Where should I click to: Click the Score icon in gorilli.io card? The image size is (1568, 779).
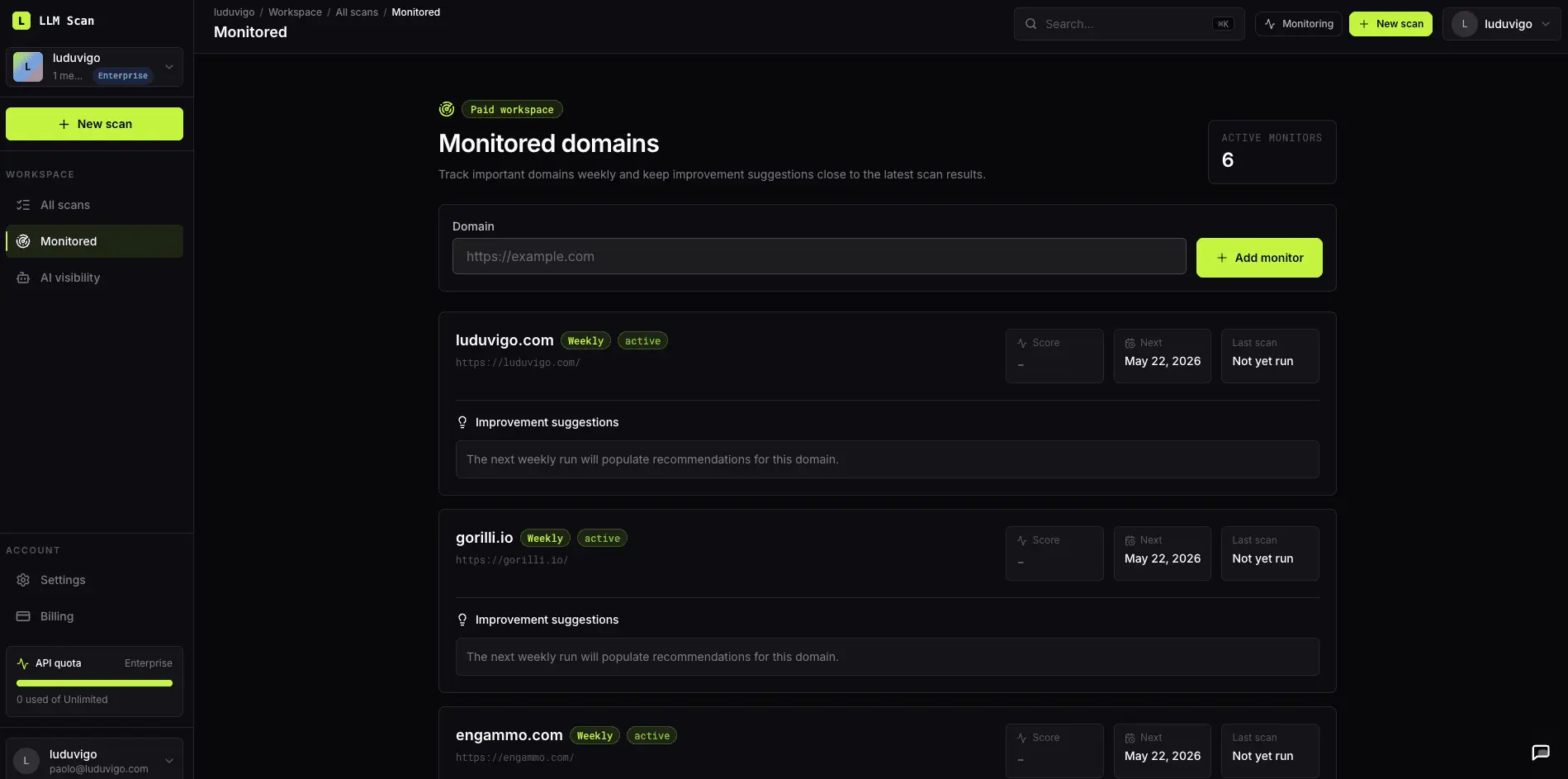[1022, 540]
